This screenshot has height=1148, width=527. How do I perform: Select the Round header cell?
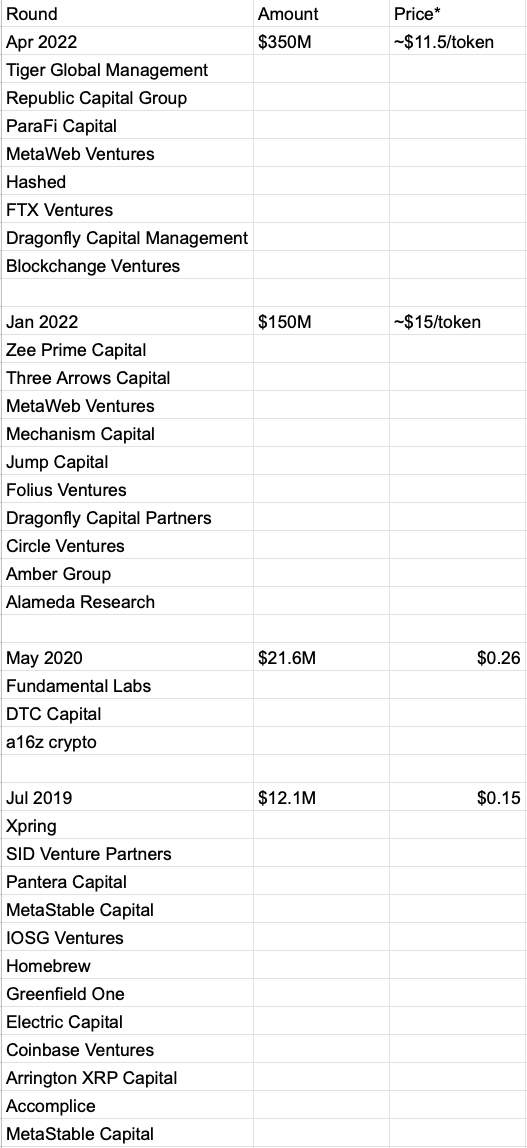[127, 14]
